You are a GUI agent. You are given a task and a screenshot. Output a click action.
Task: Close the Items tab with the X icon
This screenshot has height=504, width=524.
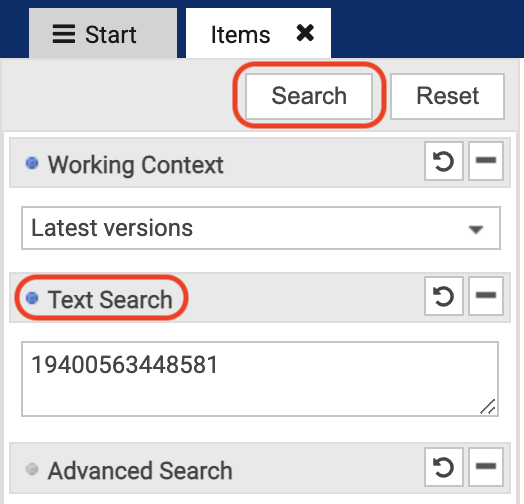point(305,33)
